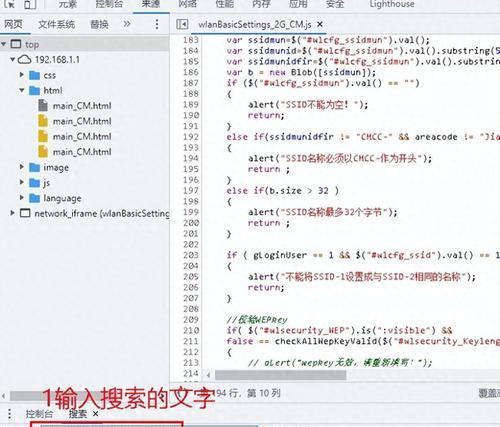Set breakpoint on line number 197
Viewport: 500px width, 427px height.
191,190
